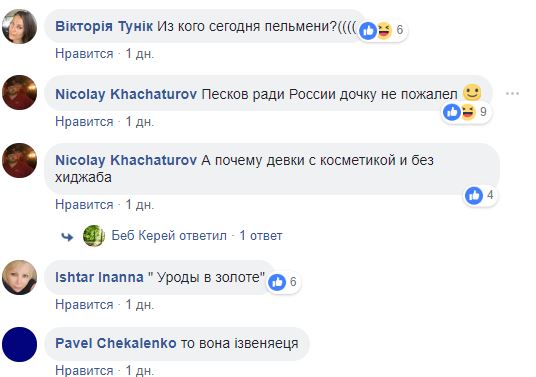Expand the "1 ответ" reply thread

pos(261,235)
